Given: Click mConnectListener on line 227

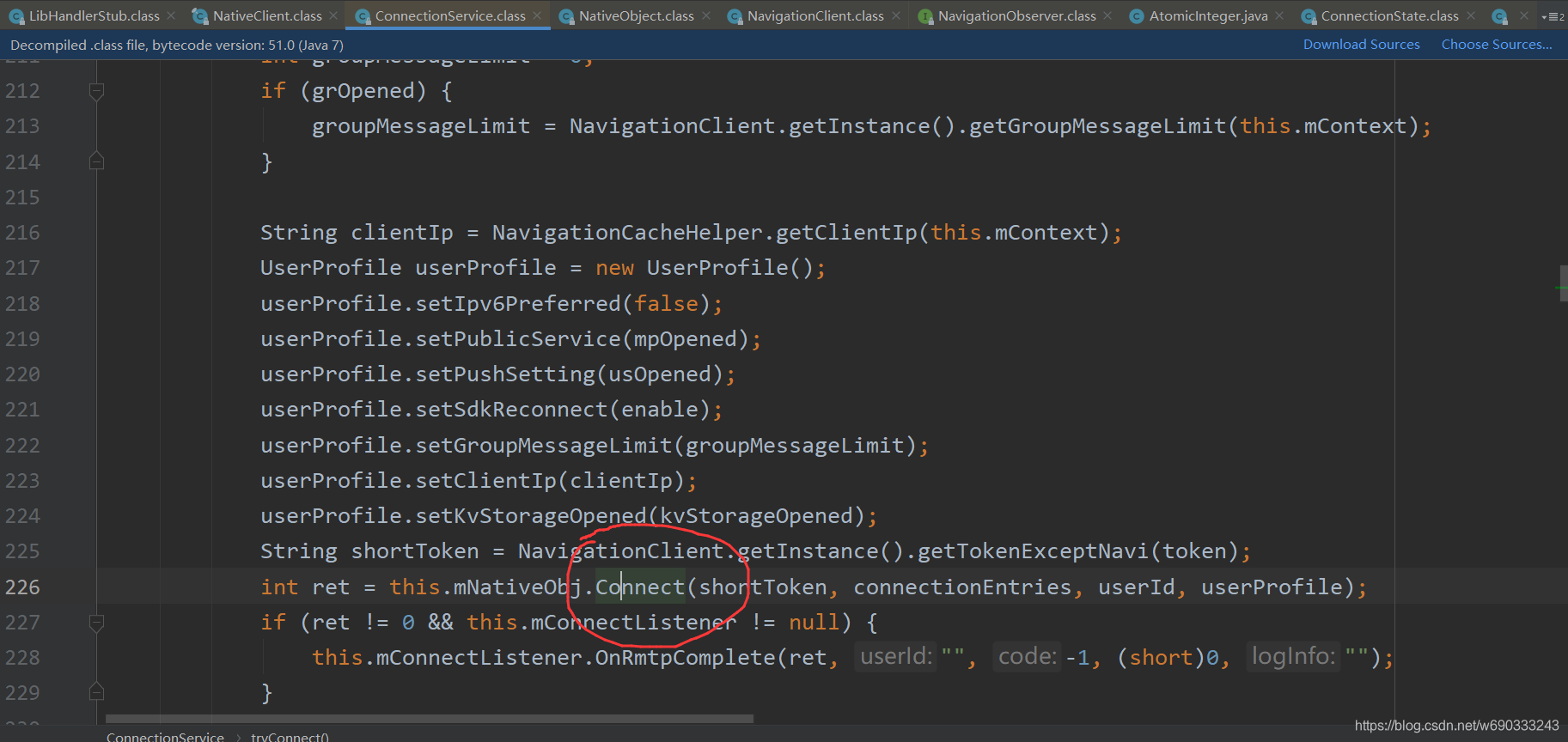Looking at the screenshot, I should (x=634, y=623).
